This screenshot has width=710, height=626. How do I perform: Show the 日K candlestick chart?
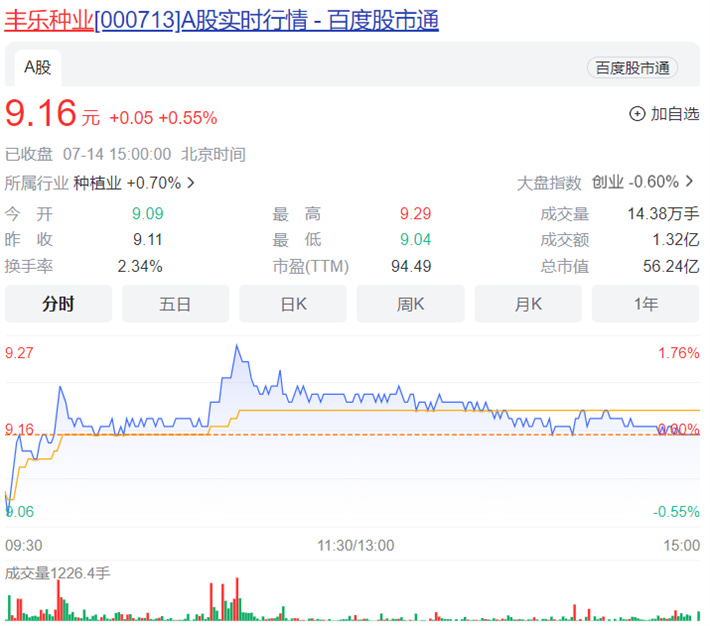tap(293, 304)
